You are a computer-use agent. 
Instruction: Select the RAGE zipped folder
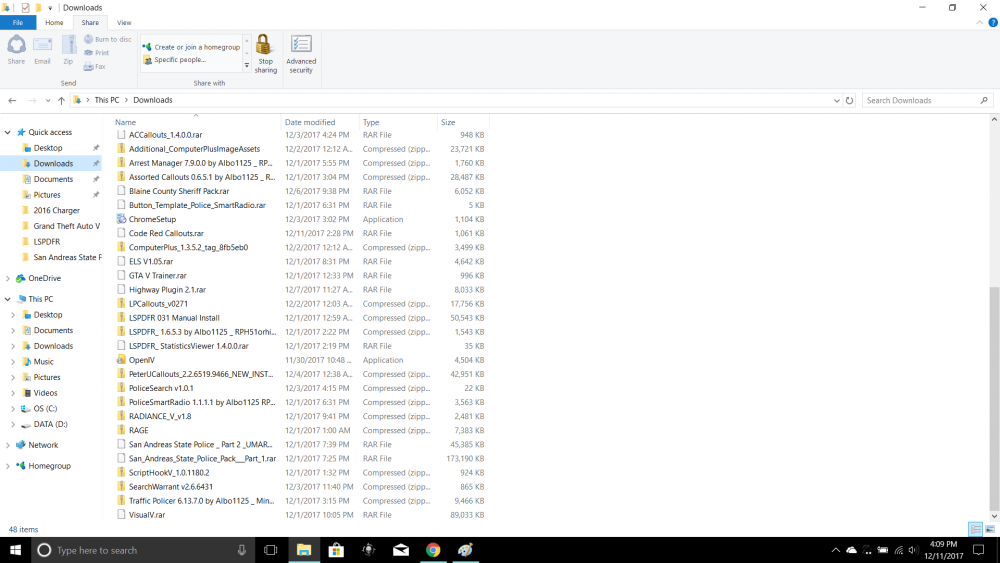(138, 430)
